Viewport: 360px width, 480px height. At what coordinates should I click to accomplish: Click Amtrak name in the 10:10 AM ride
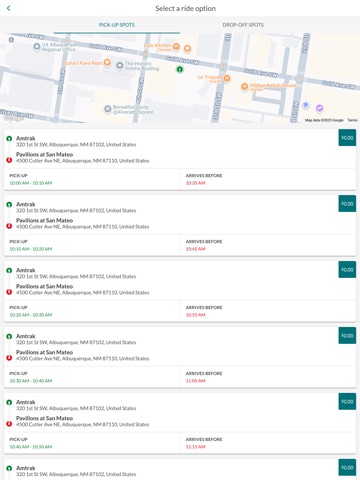(26, 204)
